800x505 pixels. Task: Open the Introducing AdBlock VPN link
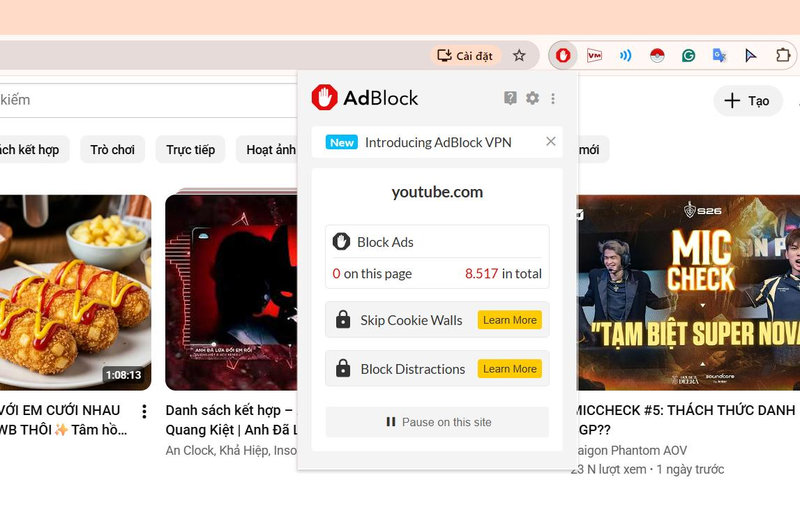coord(438,142)
